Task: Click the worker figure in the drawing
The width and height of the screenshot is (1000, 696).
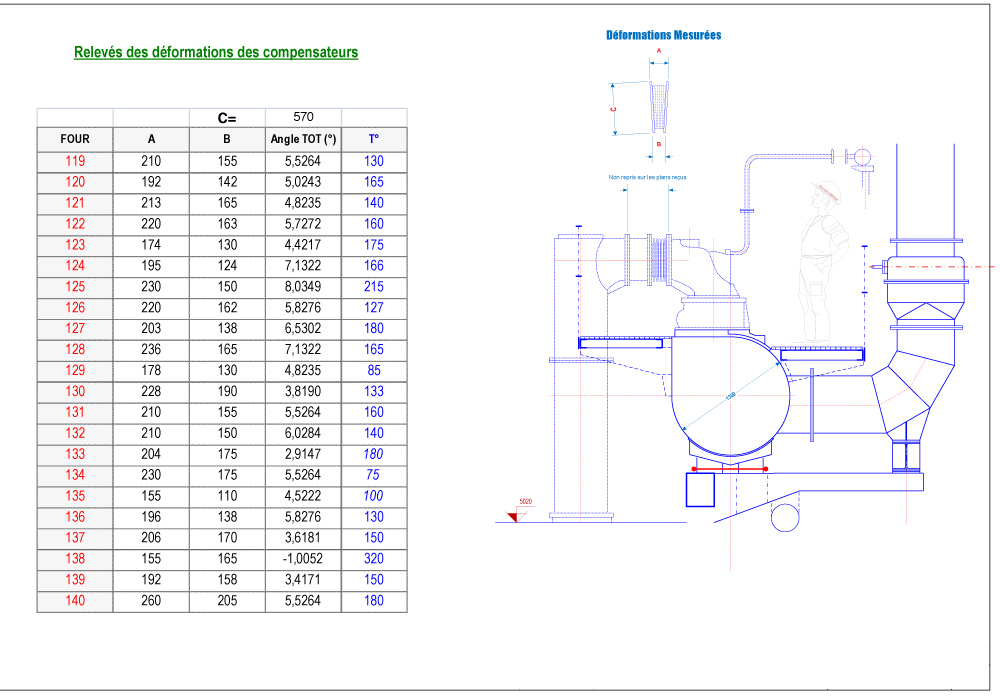Action: (x=822, y=265)
